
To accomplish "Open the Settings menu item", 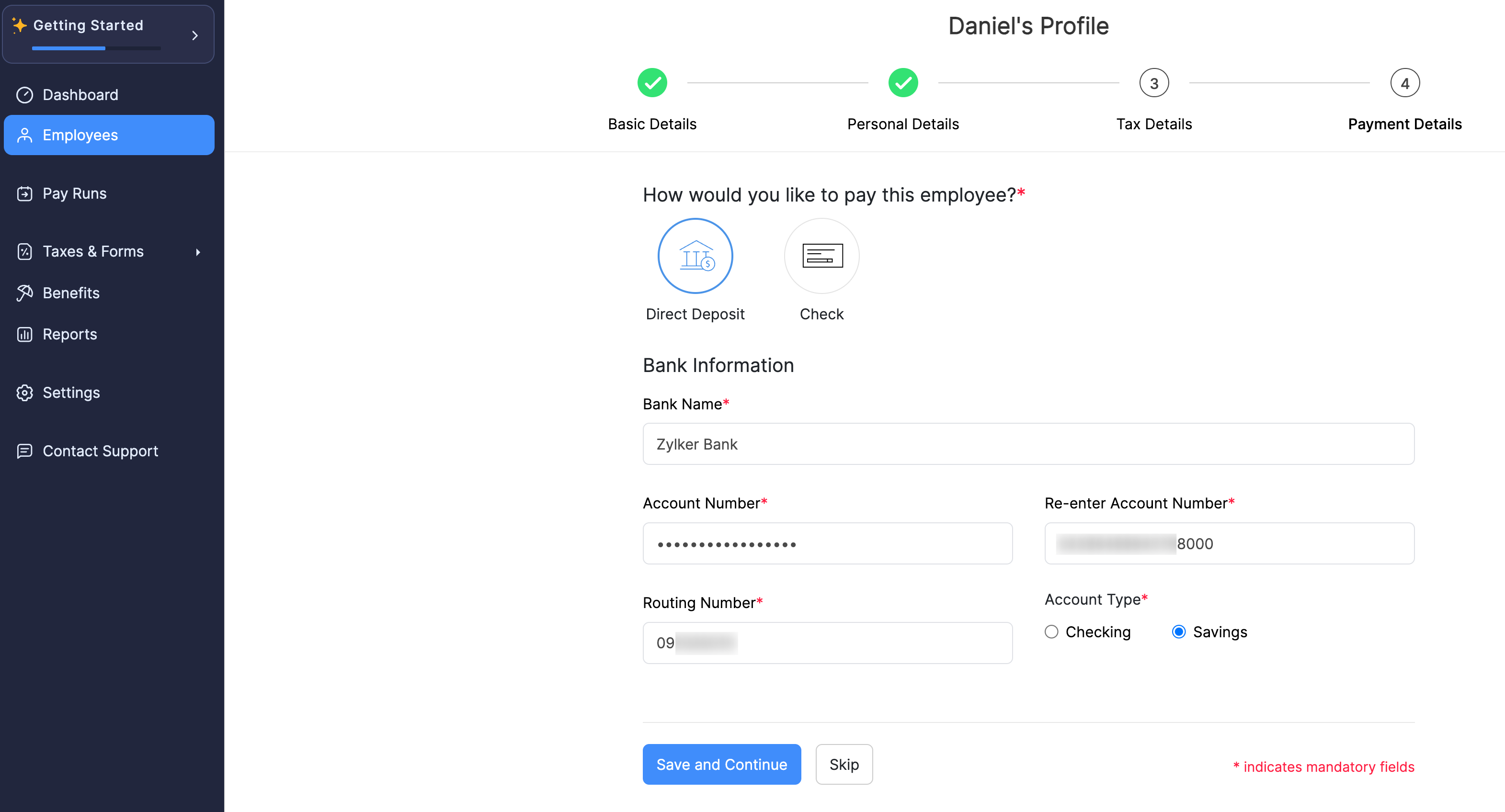I will pyautogui.click(x=70, y=392).
